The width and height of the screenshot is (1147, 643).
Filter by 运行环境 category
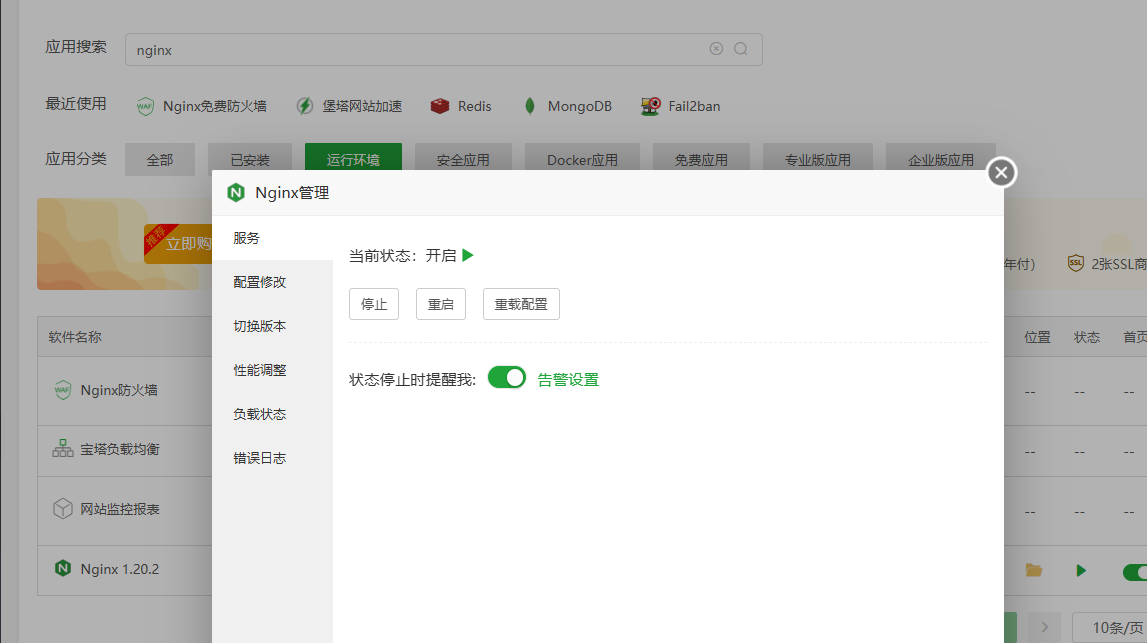pyautogui.click(x=353, y=158)
